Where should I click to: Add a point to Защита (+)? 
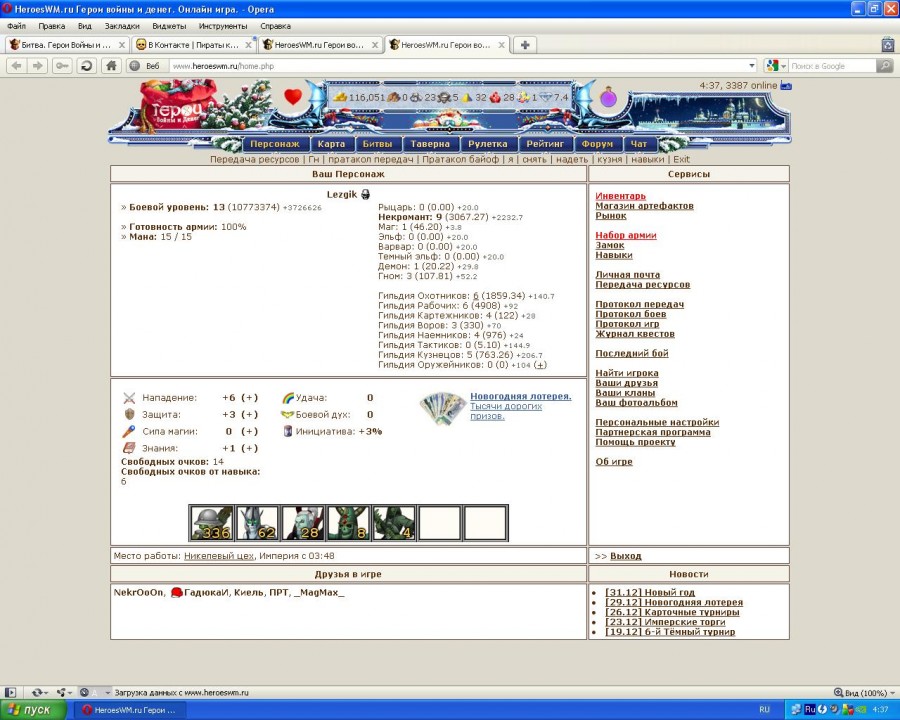point(250,414)
